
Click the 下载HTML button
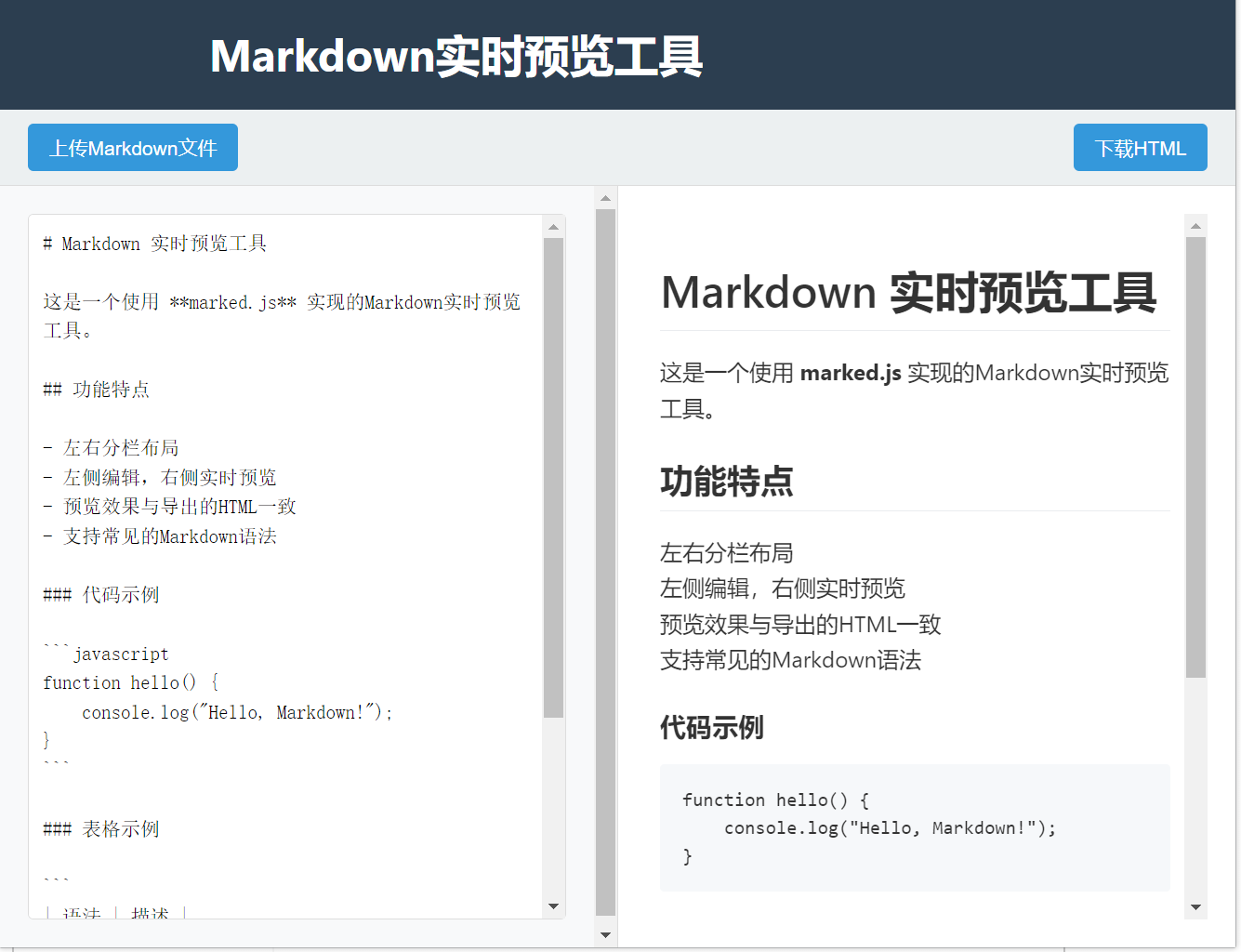[x=1140, y=148]
